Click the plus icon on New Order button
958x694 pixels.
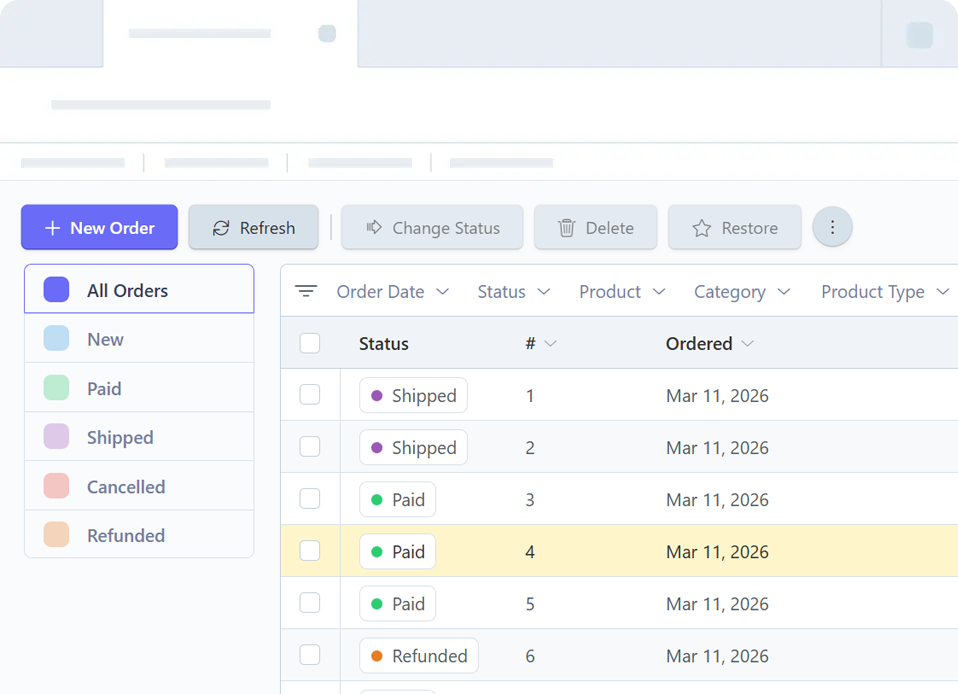point(51,227)
